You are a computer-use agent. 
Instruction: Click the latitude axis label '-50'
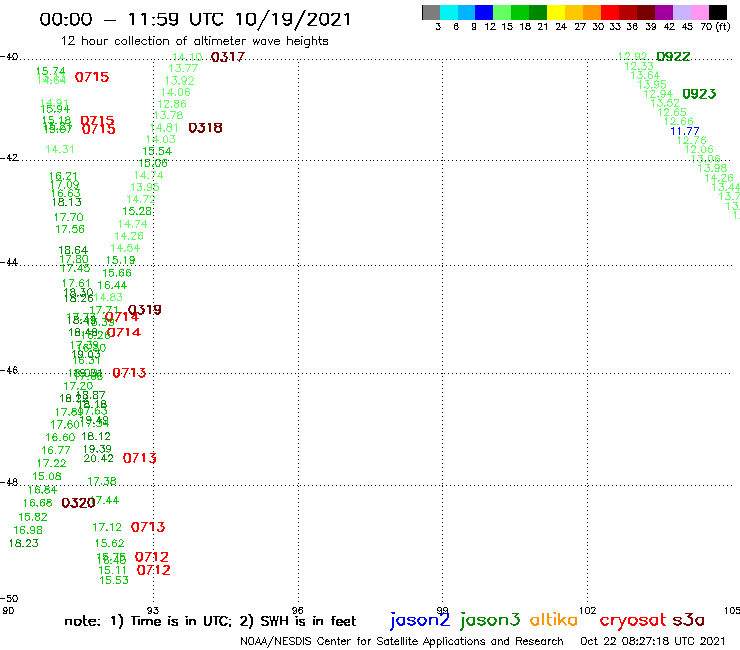coord(9,599)
